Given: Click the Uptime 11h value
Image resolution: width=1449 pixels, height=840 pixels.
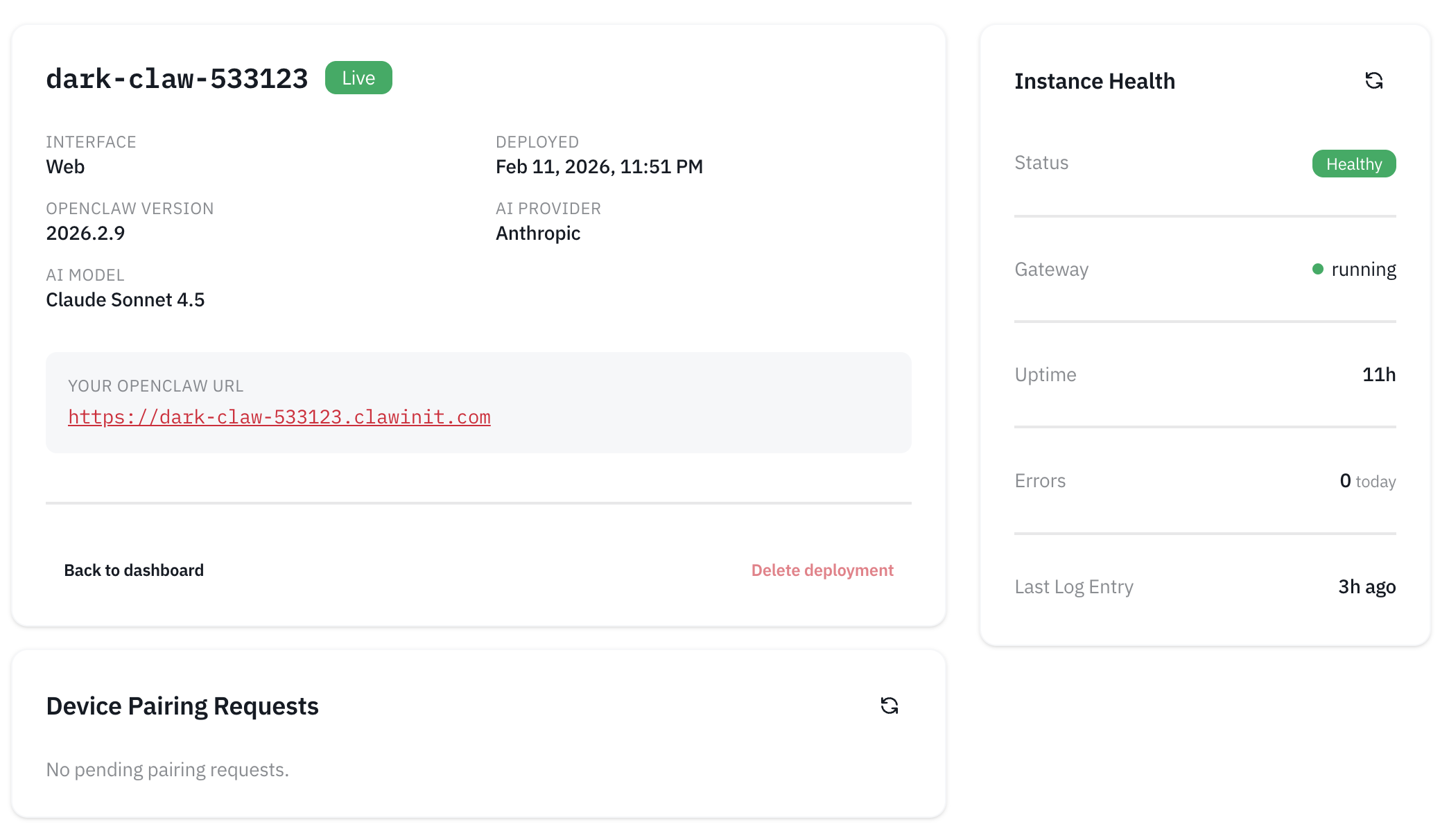Looking at the screenshot, I should (x=1379, y=374).
